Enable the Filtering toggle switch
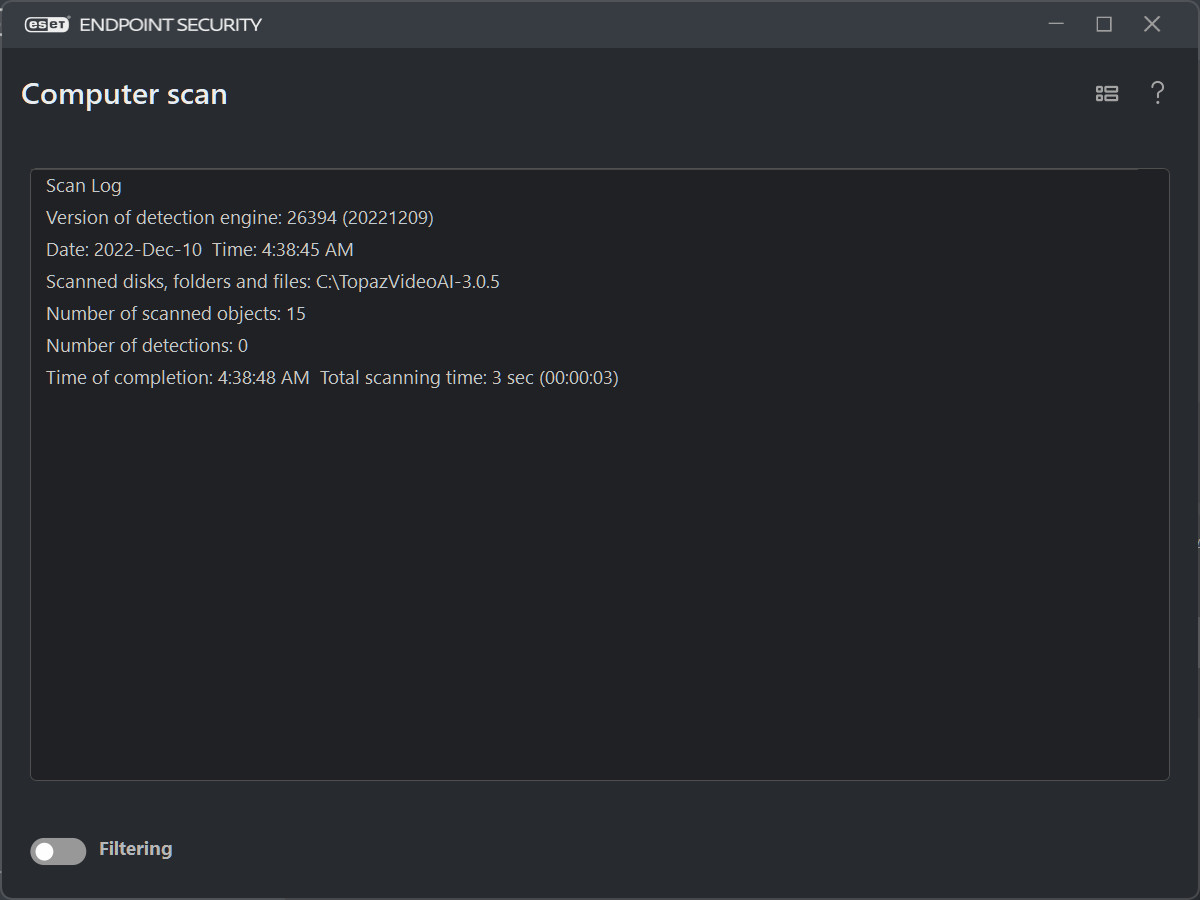 (58, 851)
